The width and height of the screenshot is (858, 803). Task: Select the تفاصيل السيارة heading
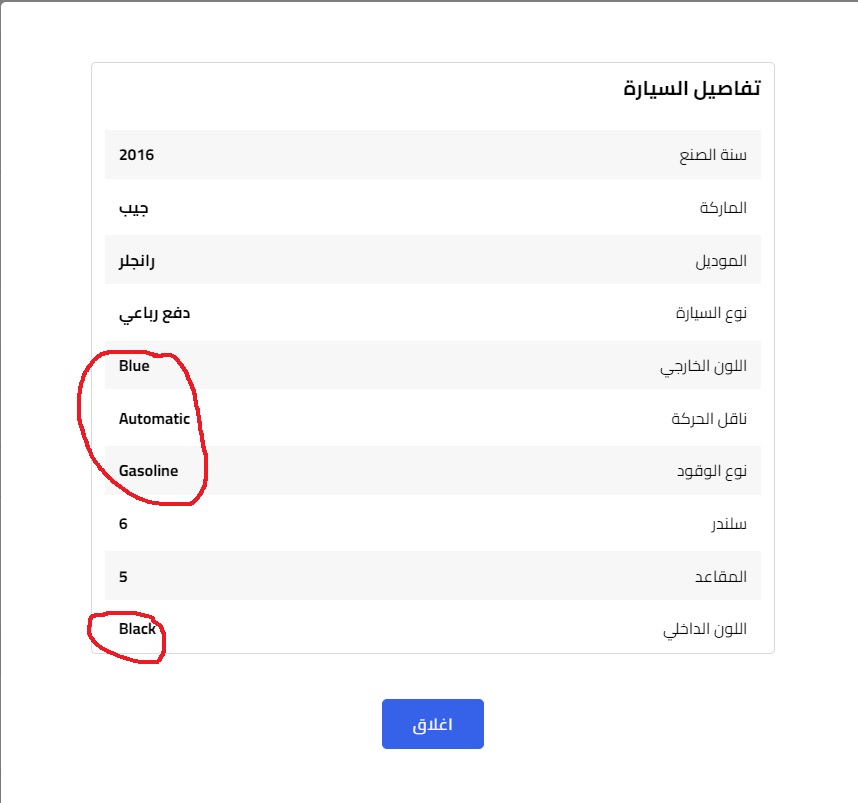pos(692,88)
